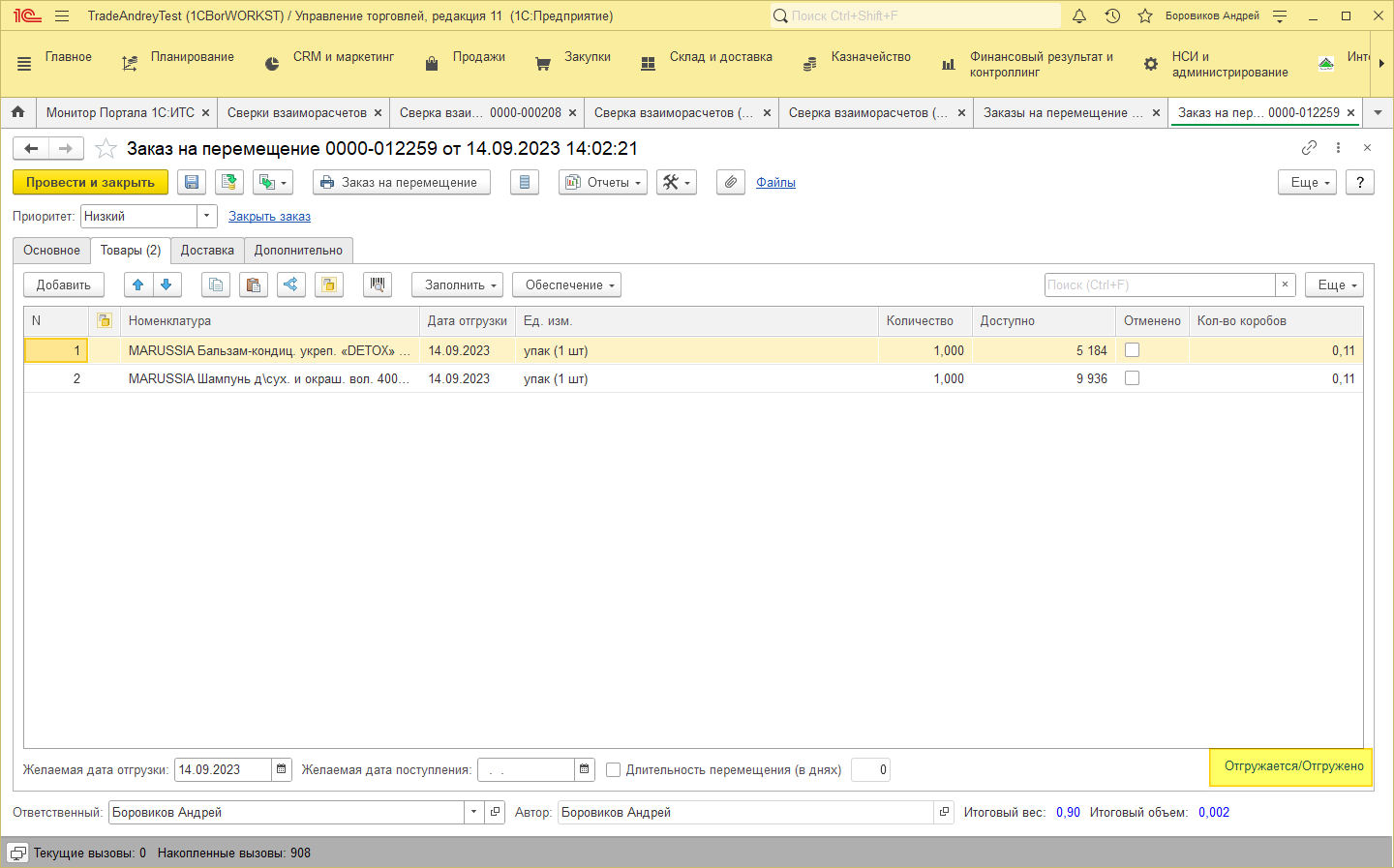Move row up with blue up arrow
This screenshot has width=1394, height=868.
(138, 284)
